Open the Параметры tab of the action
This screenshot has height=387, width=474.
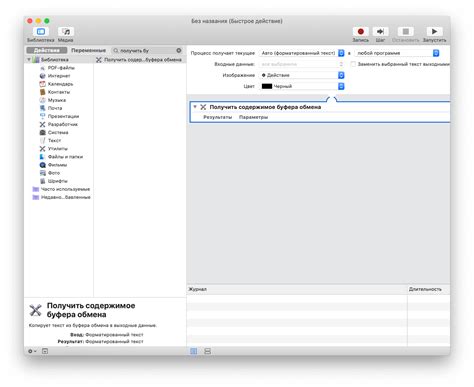click(x=254, y=117)
